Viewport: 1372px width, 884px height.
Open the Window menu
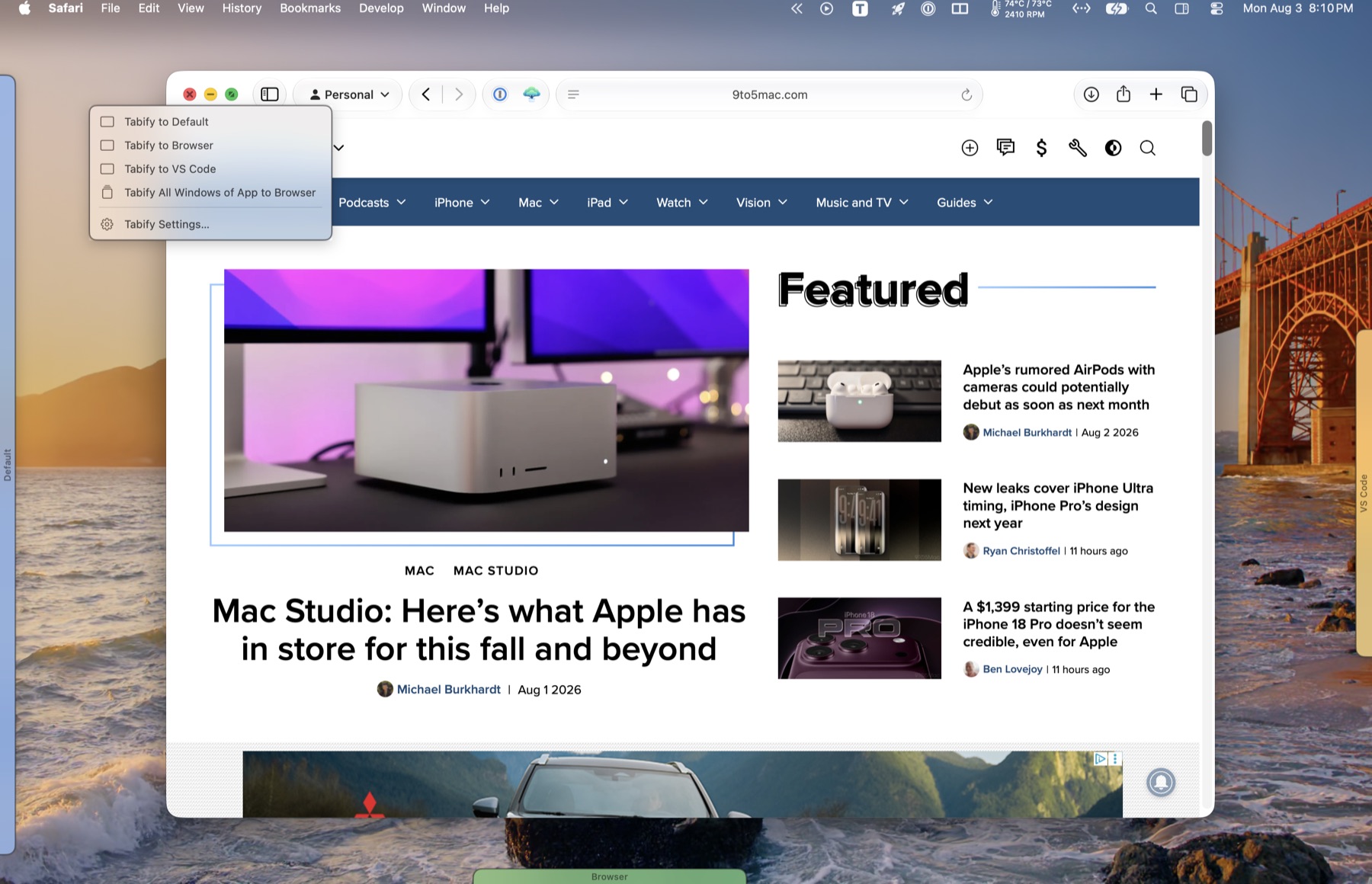444,8
